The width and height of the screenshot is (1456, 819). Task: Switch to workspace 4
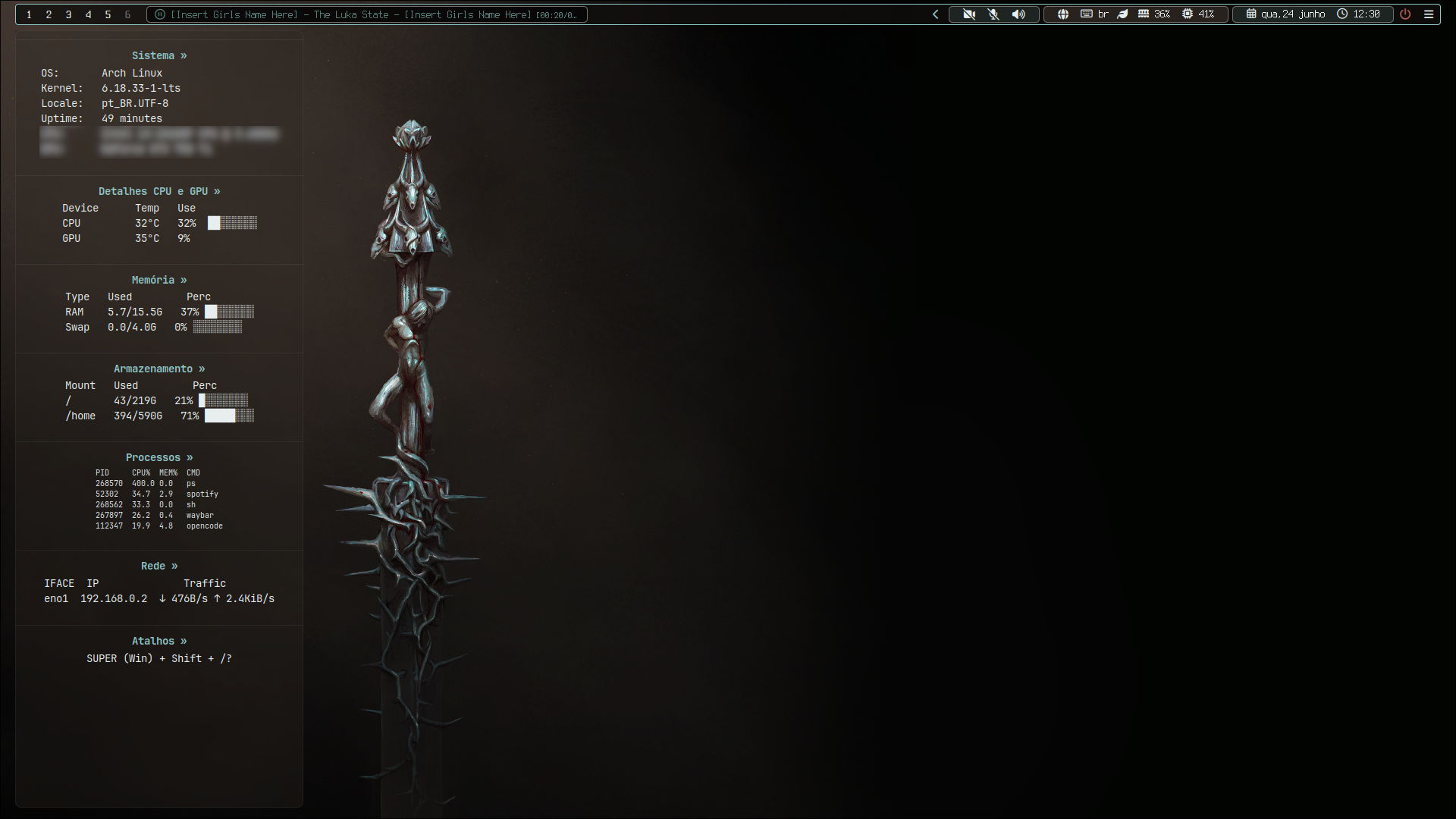point(88,14)
